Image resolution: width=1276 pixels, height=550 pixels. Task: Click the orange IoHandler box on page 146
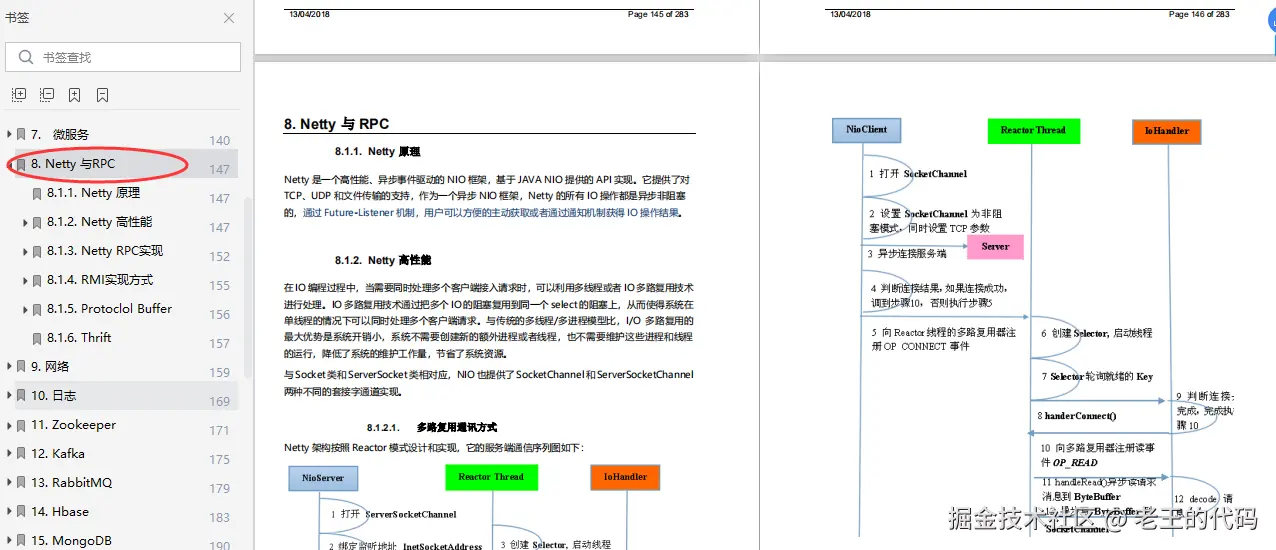1167,131
